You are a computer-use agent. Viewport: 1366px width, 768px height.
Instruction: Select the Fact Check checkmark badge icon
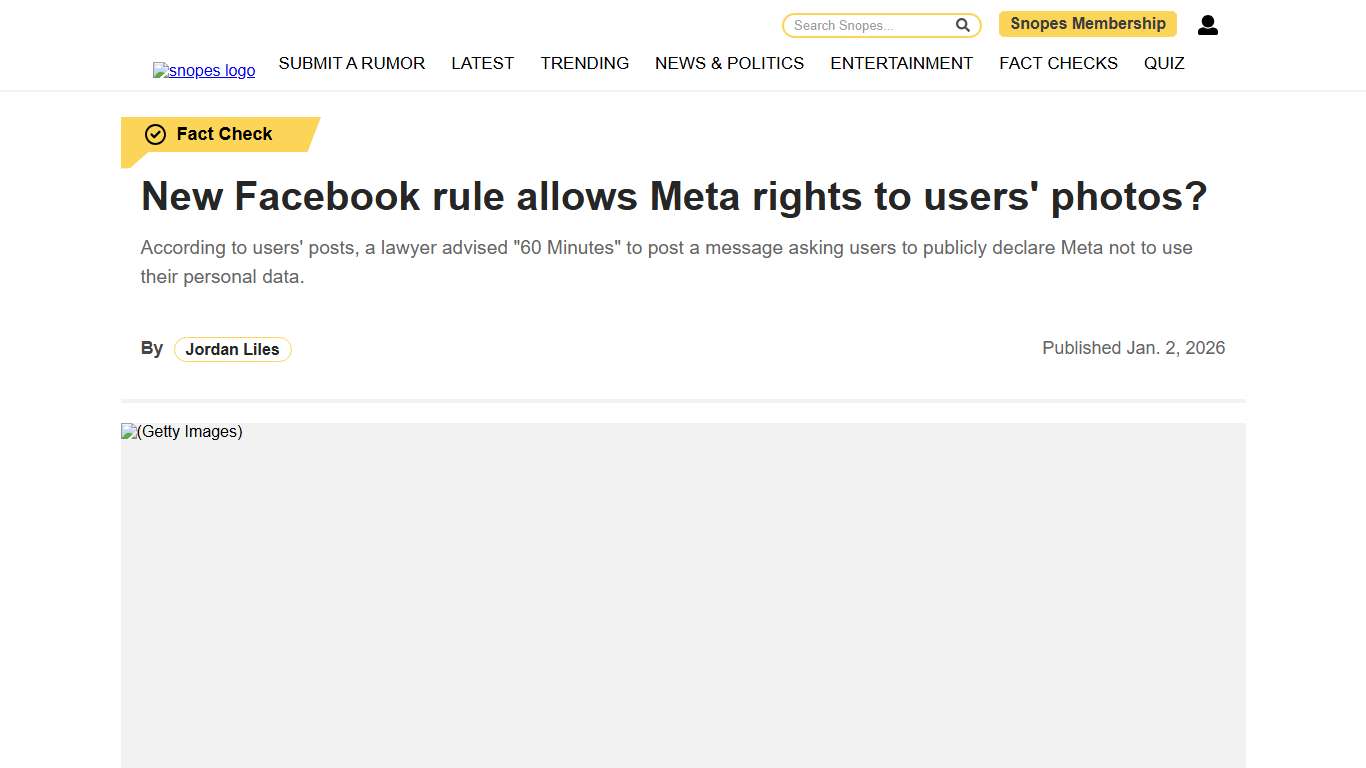tap(155, 133)
